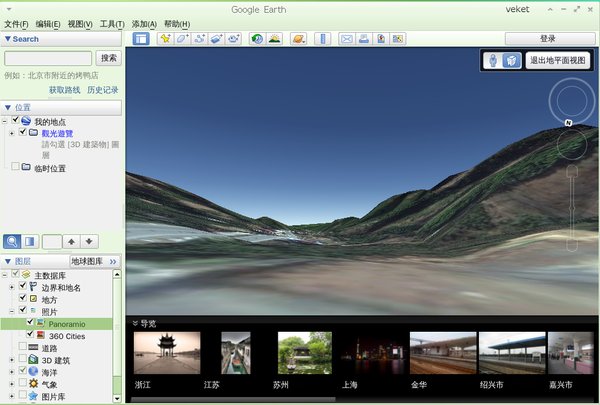Click the 获取路线 link
This screenshot has width=600, height=405.
pyautogui.click(x=67, y=90)
